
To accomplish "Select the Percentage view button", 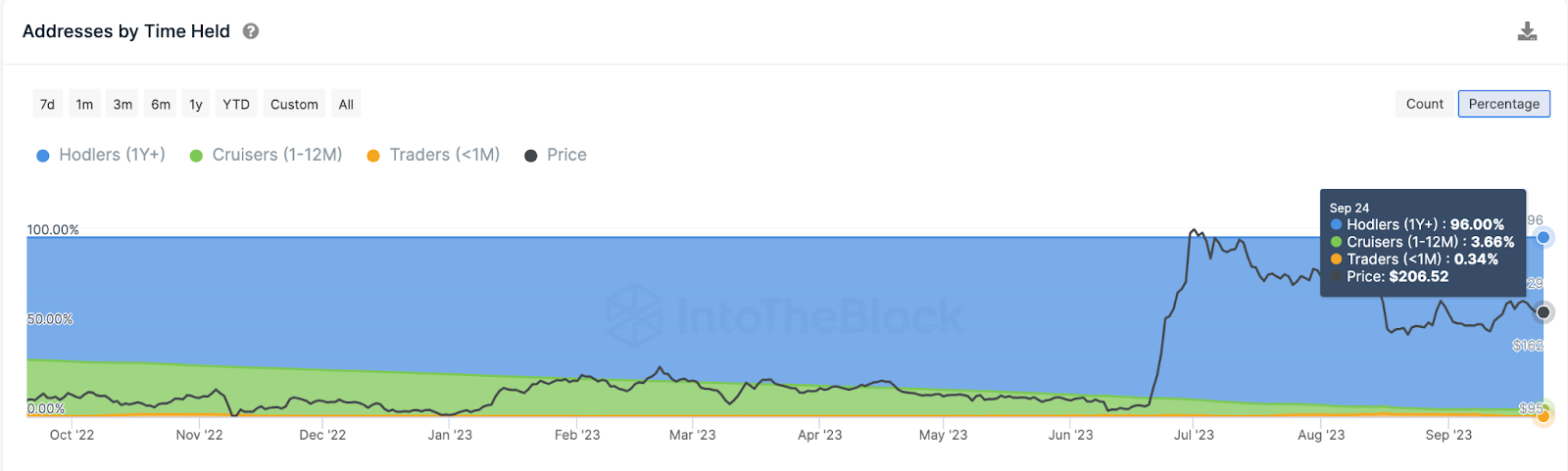I will coord(1503,104).
